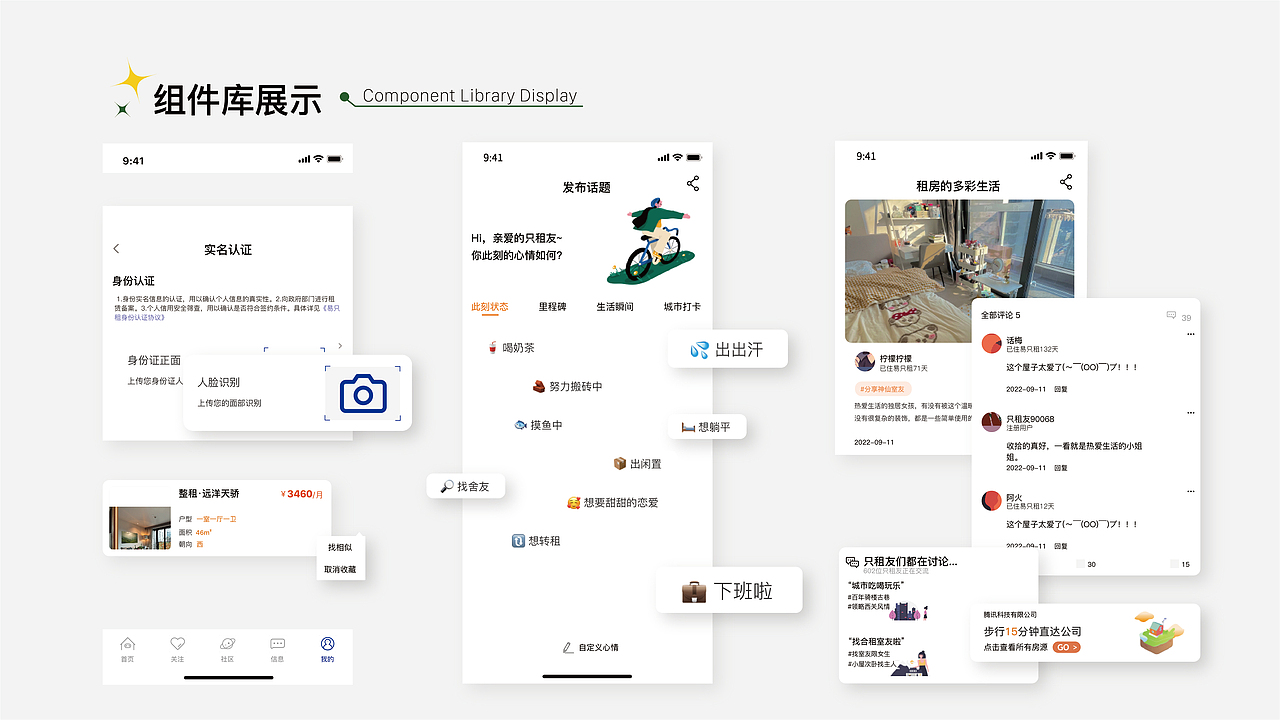Expand the chevron next to 身份证正面
Viewport: 1280px width, 720px height.
pos(340,346)
